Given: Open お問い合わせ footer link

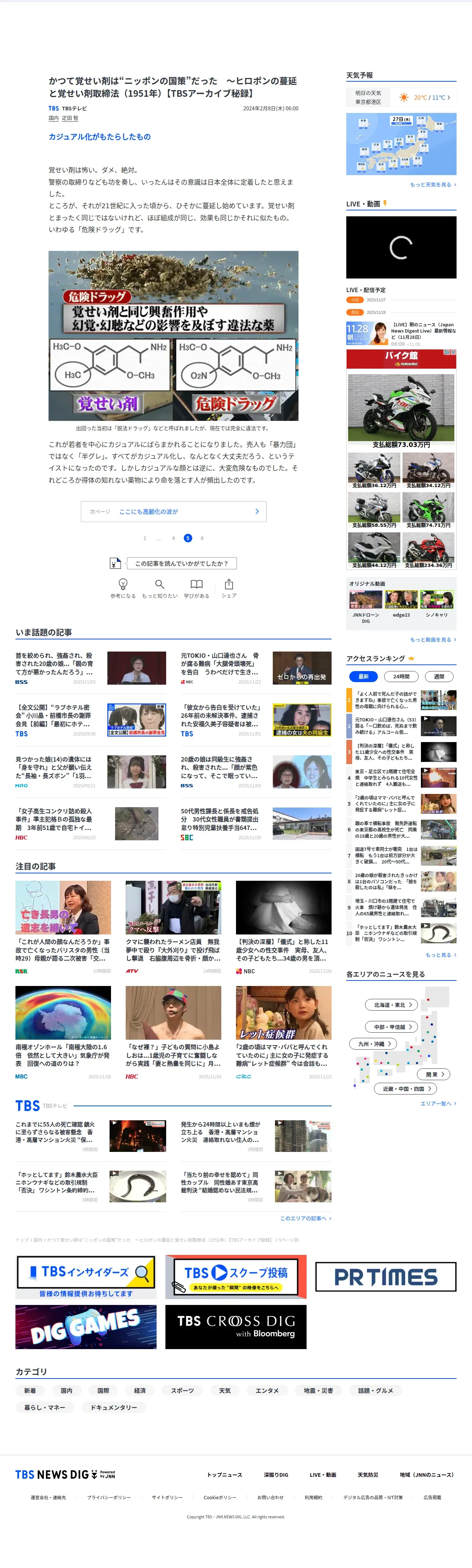Looking at the screenshot, I should click(270, 1497).
